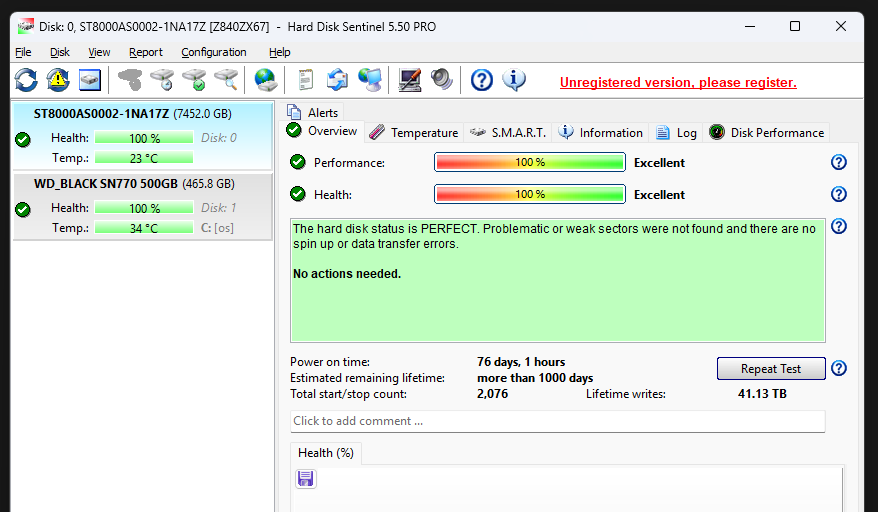Click the blue refresh arrows toolbar icon

point(26,79)
